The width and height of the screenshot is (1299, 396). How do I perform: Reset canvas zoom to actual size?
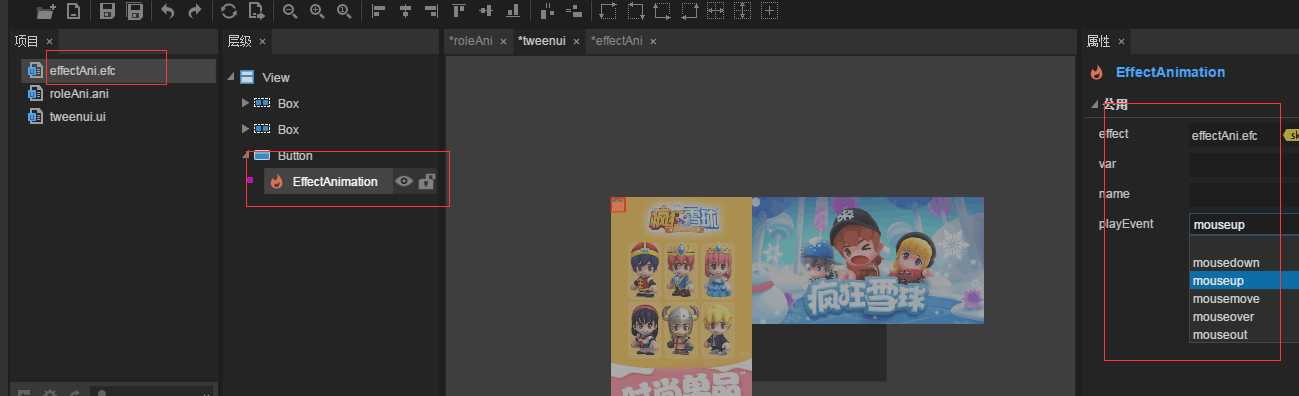344,12
